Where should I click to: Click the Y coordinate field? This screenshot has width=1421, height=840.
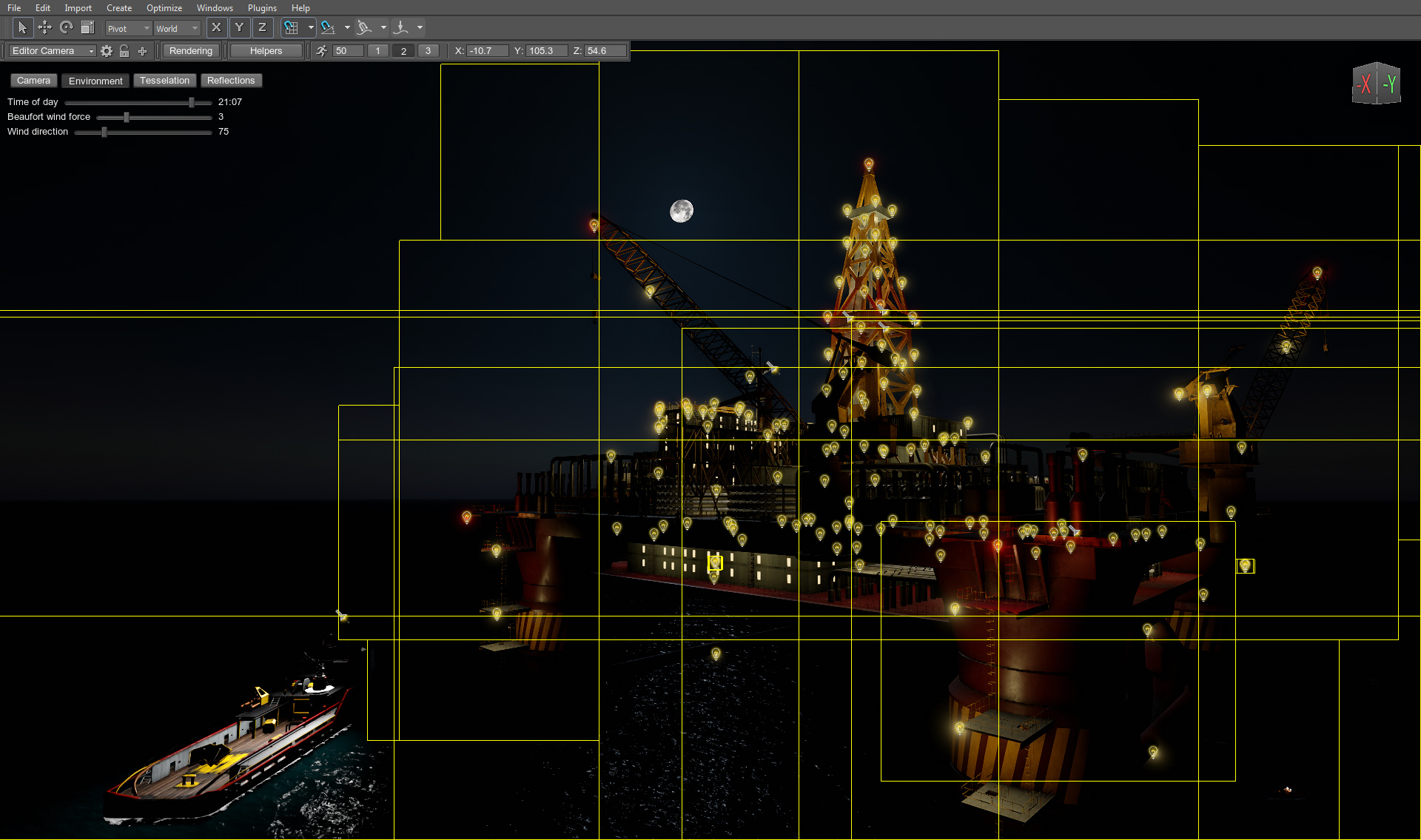point(547,51)
